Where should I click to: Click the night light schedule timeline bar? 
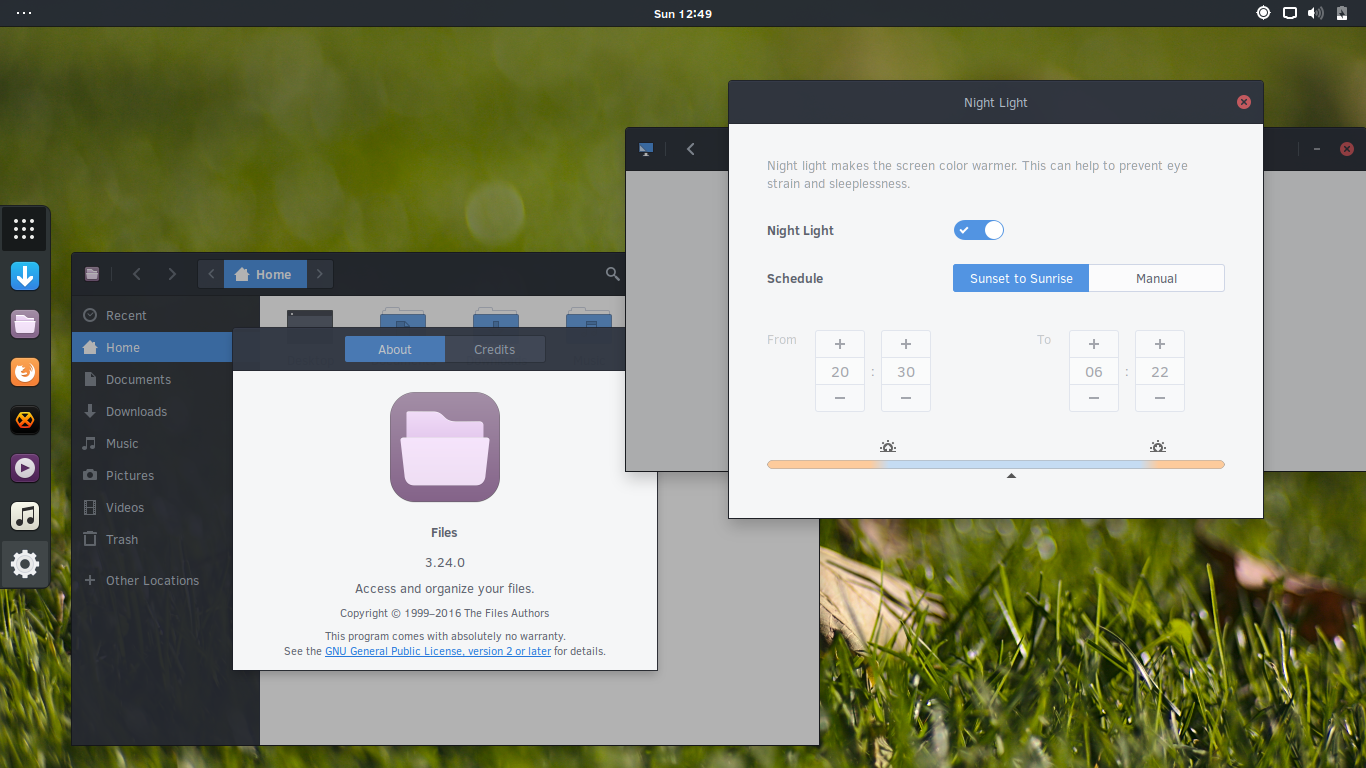(x=996, y=464)
